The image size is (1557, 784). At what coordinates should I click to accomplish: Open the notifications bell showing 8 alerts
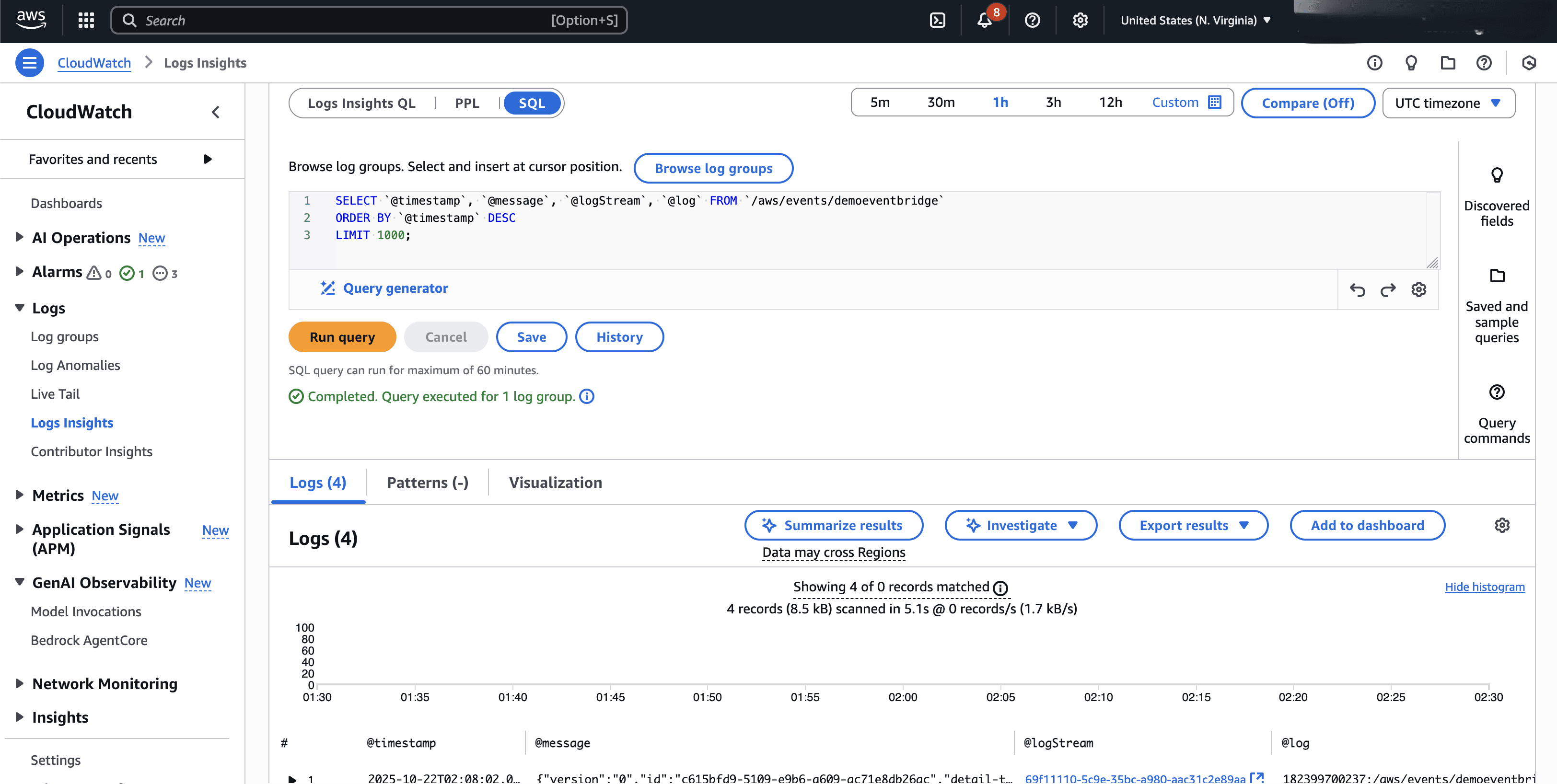pyautogui.click(x=984, y=20)
